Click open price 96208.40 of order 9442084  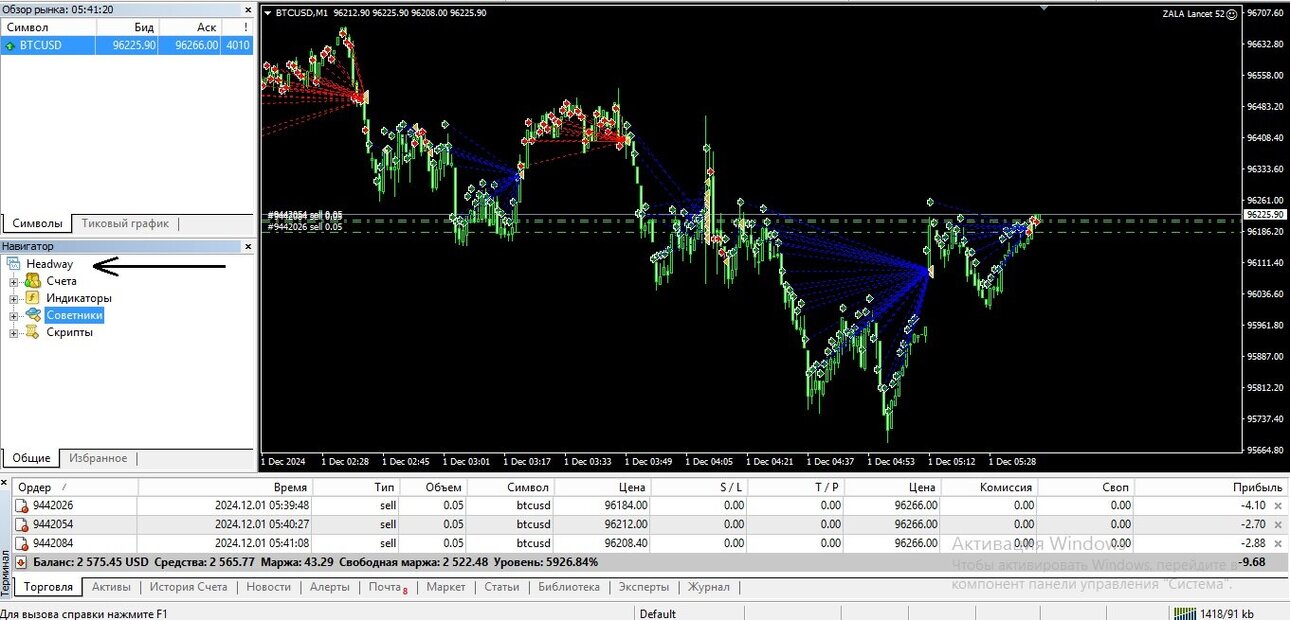(626, 543)
